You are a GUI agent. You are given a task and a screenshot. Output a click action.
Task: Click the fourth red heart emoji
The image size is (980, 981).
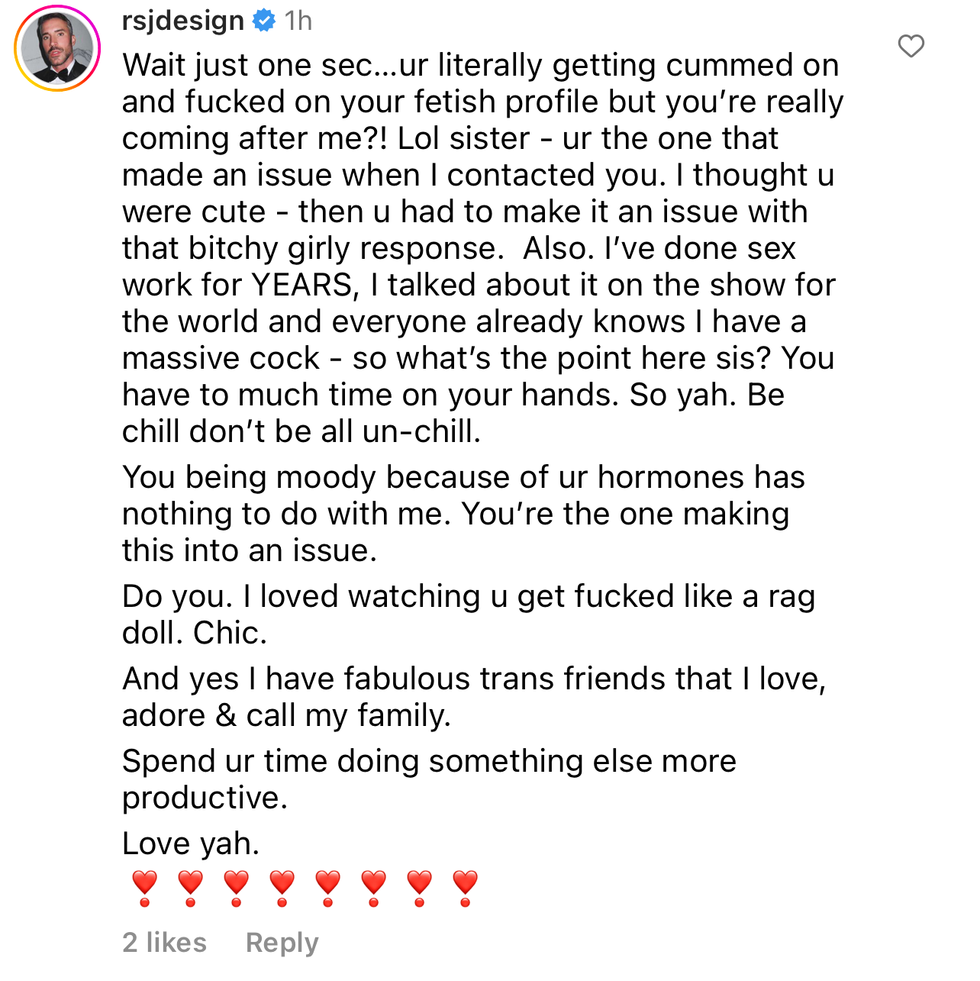coord(282,888)
